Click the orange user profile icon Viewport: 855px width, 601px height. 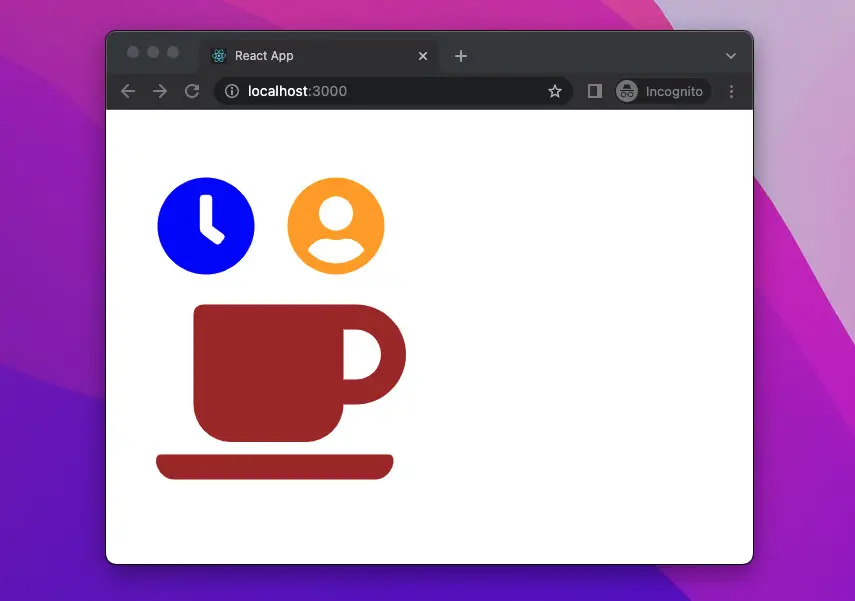[x=336, y=226]
